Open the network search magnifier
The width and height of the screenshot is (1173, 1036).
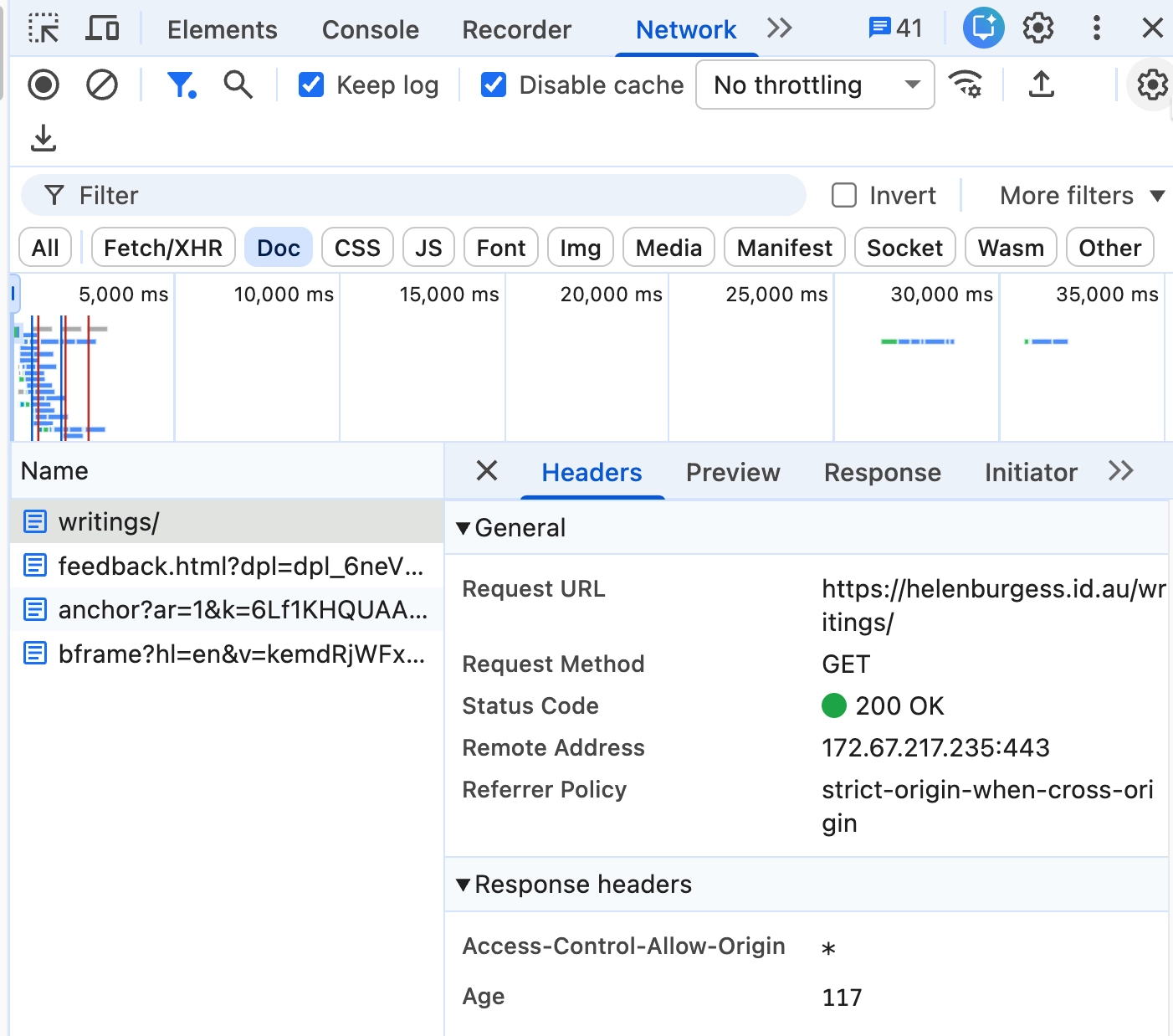238,85
